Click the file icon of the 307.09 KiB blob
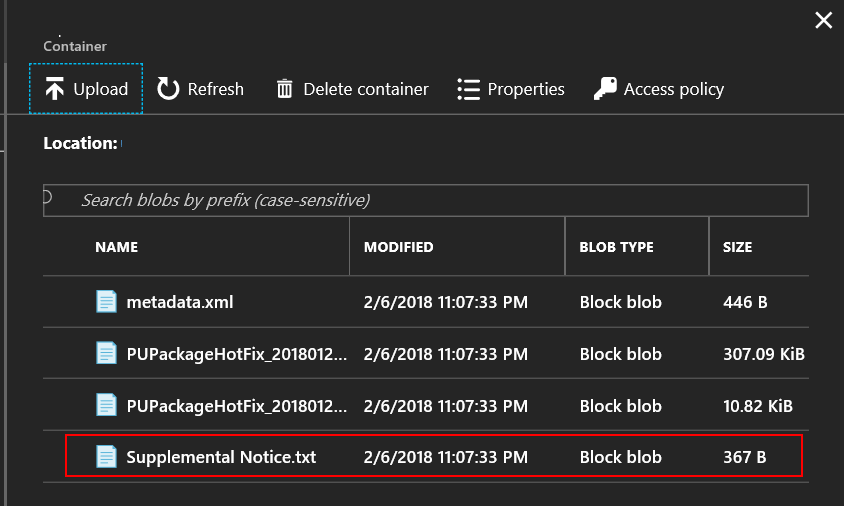844x506 pixels. [x=106, y=353]
